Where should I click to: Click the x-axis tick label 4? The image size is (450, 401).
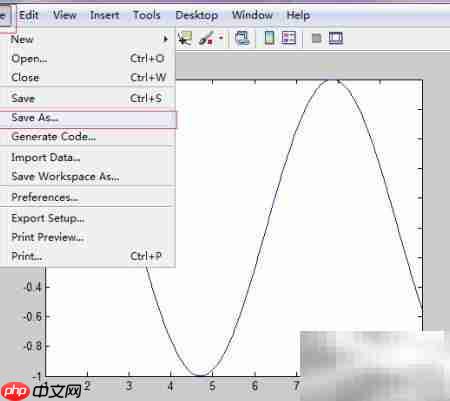click(170, 386)
